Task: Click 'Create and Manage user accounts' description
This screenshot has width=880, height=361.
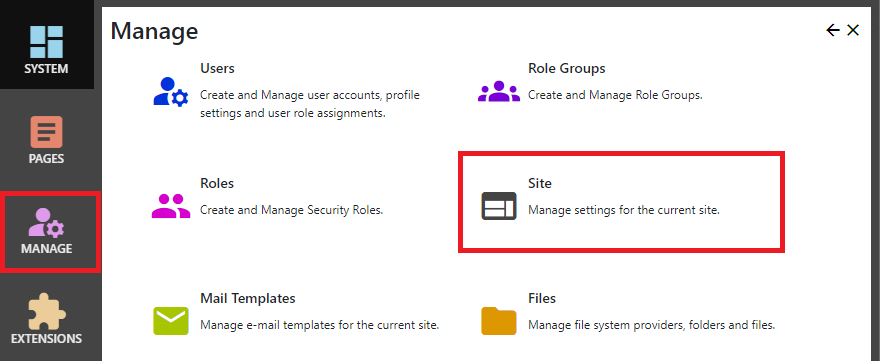Action: point(310,104)
